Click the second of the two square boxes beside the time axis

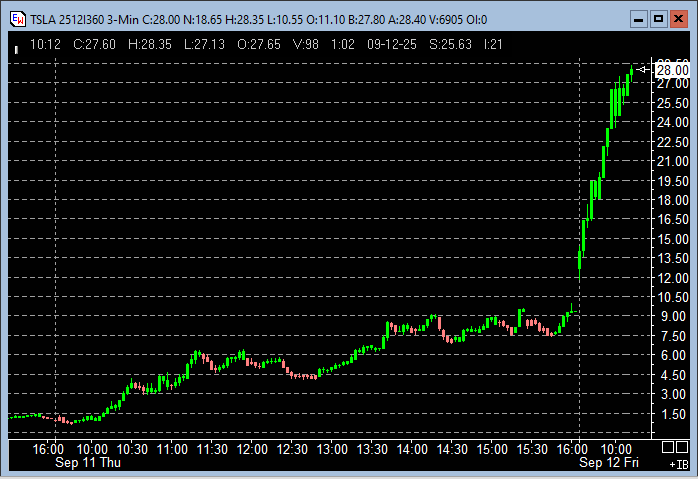pyautogui.click(x=682, y=447)
